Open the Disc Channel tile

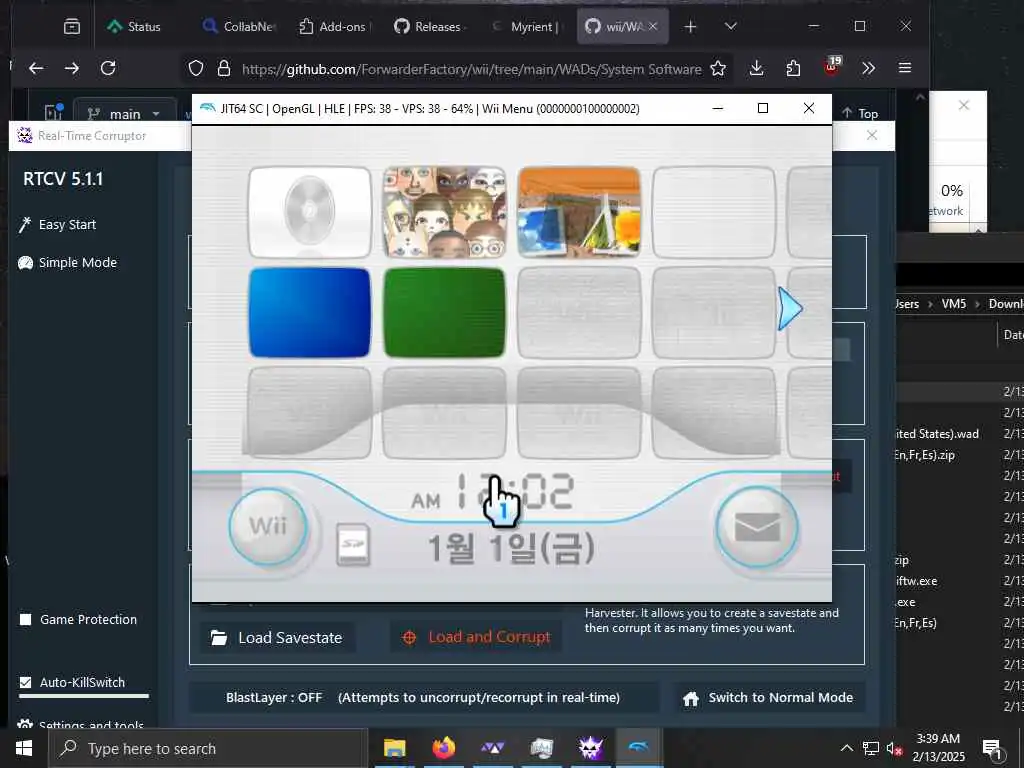310,212
